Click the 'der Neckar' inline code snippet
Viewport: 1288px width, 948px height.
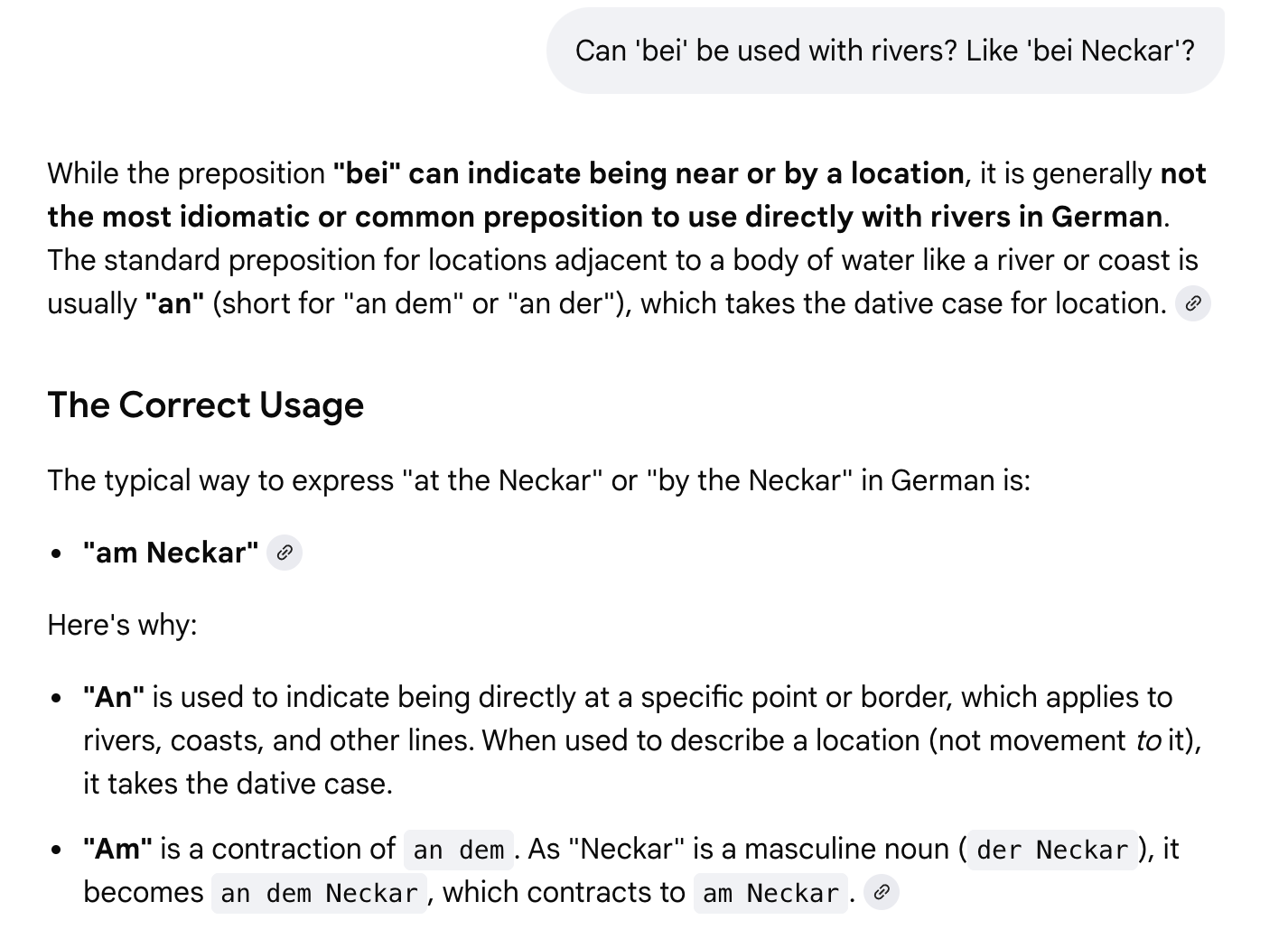[1052, 850]
